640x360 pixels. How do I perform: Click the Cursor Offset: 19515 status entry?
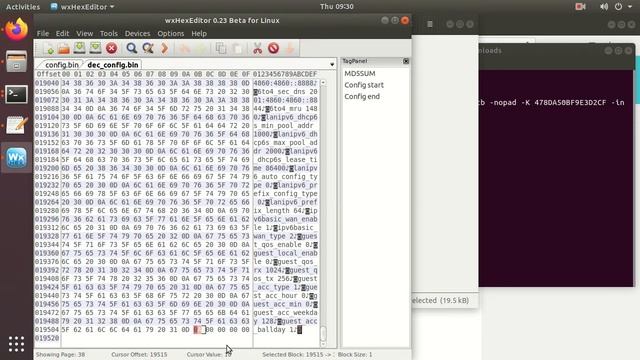point(139,354)
